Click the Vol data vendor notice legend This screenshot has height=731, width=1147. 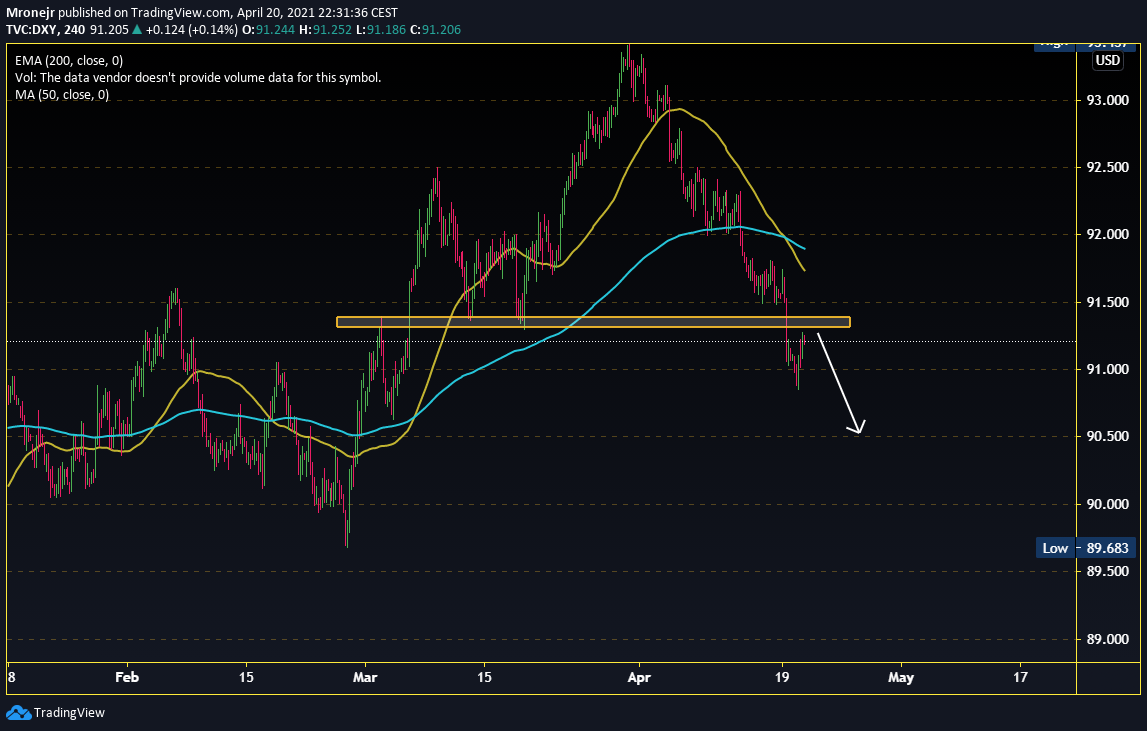click(198, 78)
